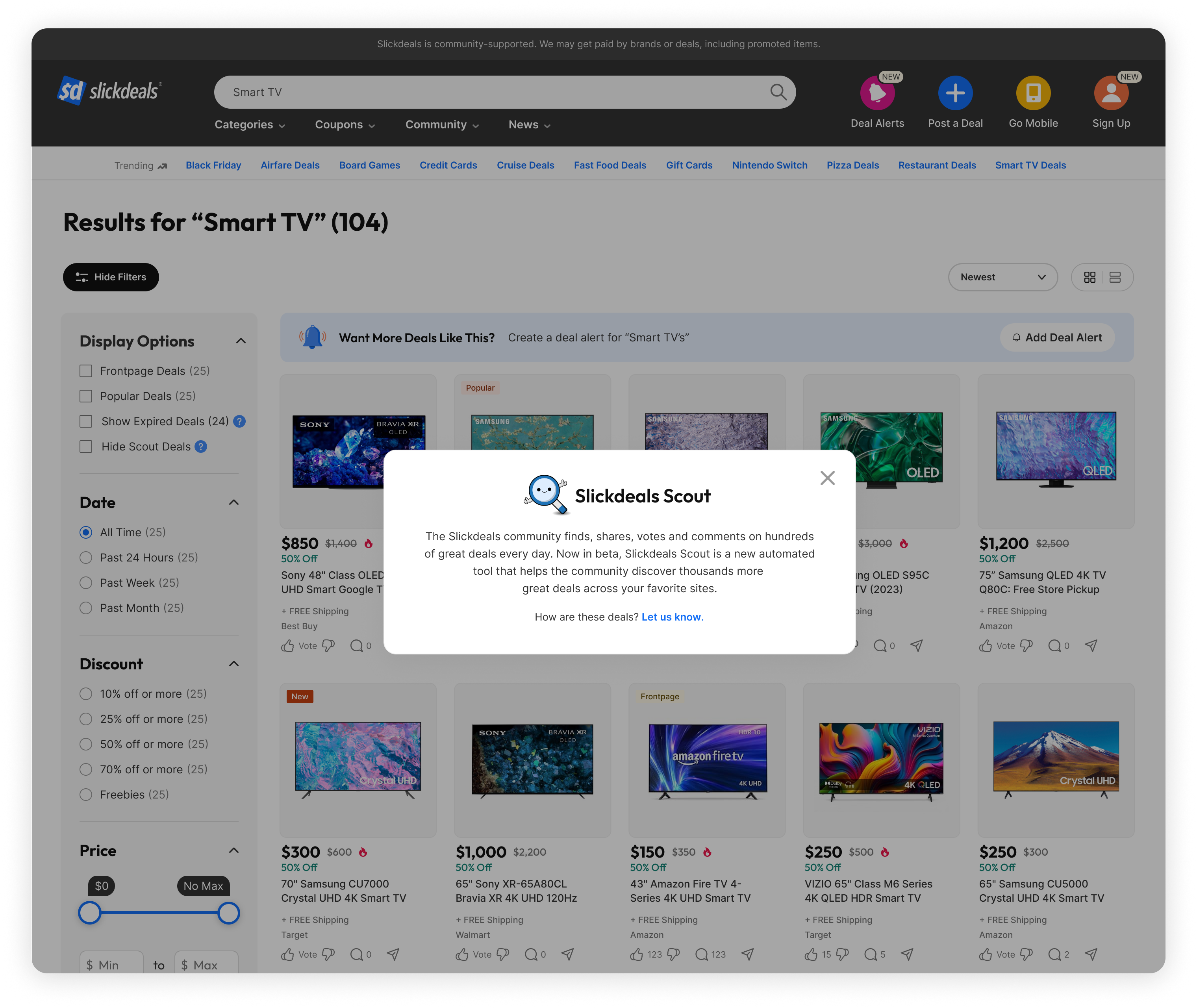Select Past 24 Hours date filter

(86, 558)
